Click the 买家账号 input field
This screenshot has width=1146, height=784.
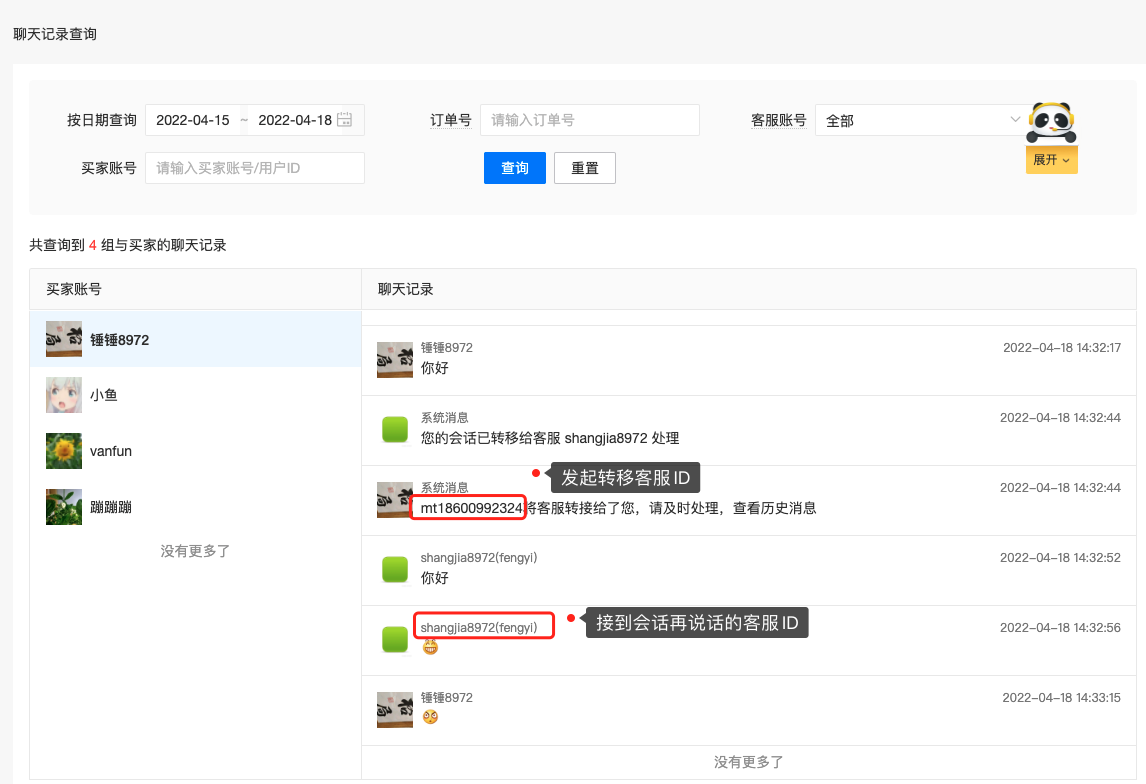coord(254,168)
